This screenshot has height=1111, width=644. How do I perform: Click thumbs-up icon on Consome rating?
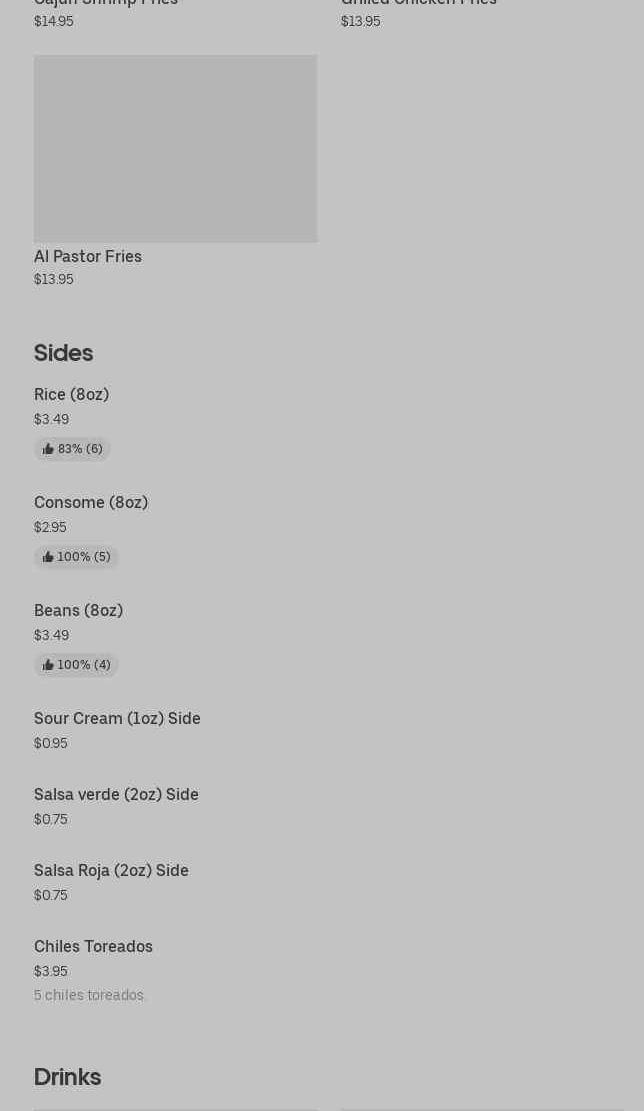[48, 557]
